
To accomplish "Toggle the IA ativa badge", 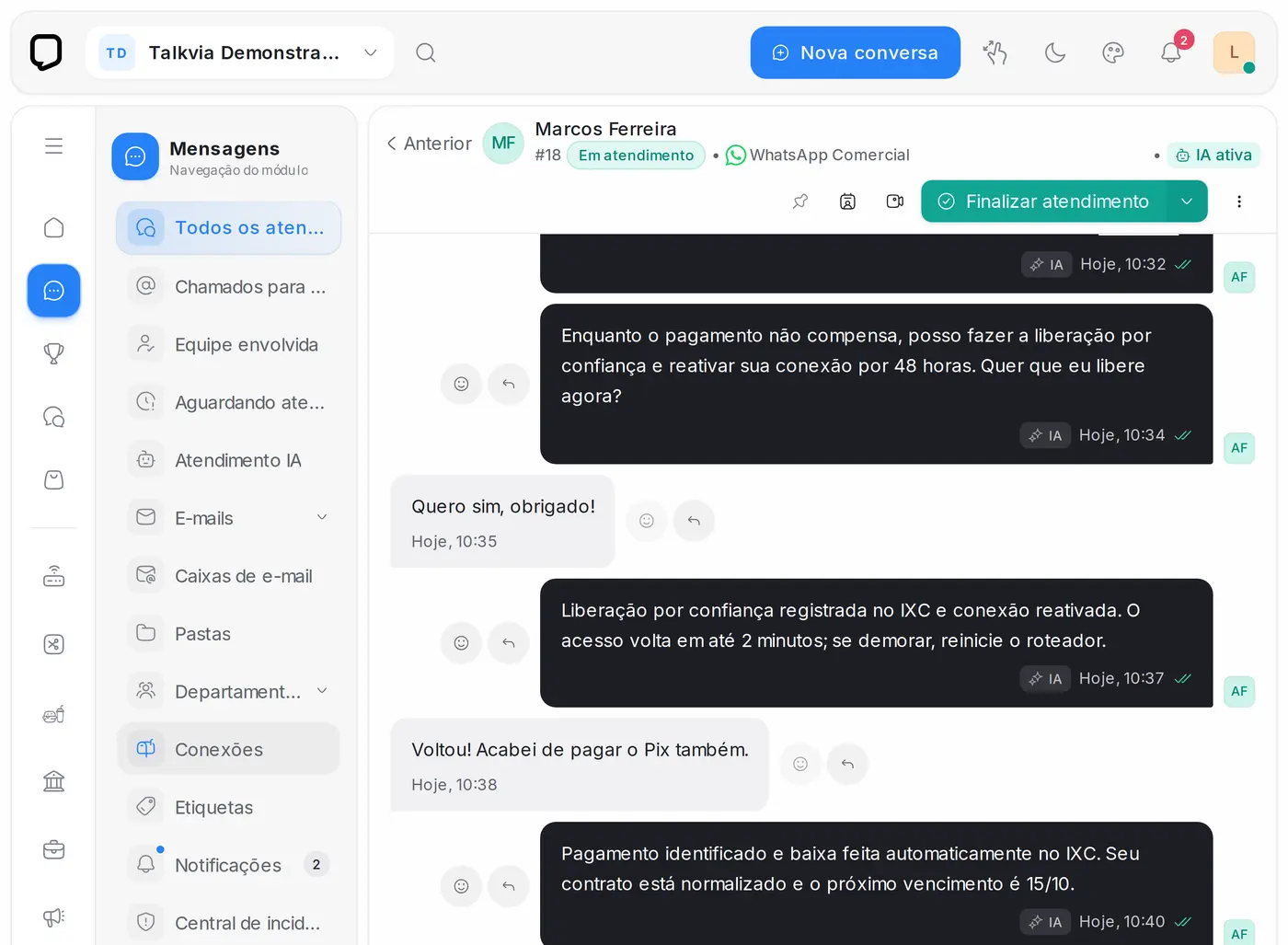I will pyautogui.click(x=1213, y=156).
